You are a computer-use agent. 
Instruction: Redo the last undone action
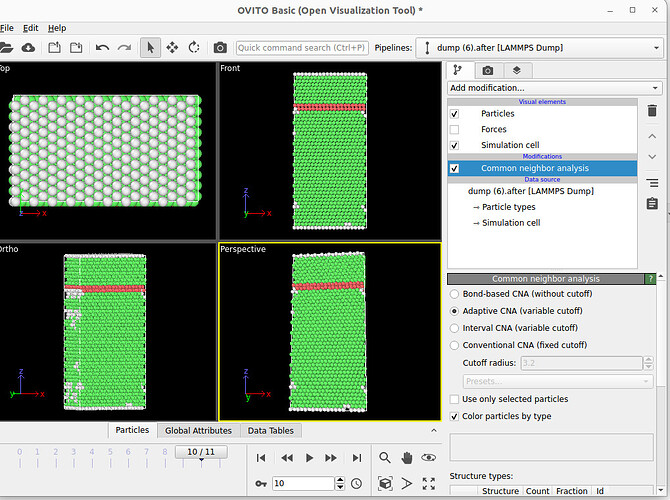point(124,47)
